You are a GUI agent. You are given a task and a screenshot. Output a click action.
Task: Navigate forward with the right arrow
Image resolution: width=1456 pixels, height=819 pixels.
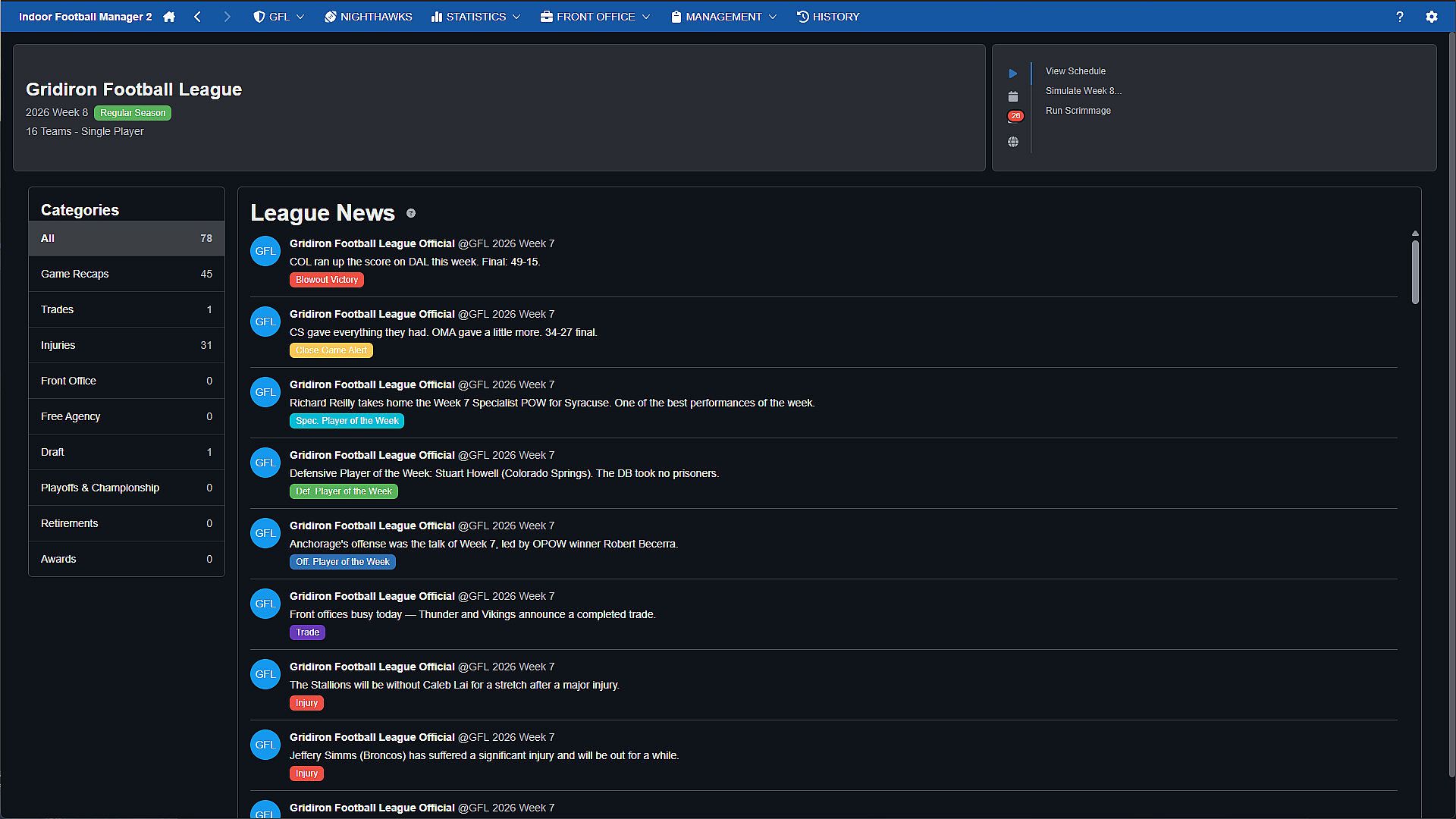tap(227, 17)
